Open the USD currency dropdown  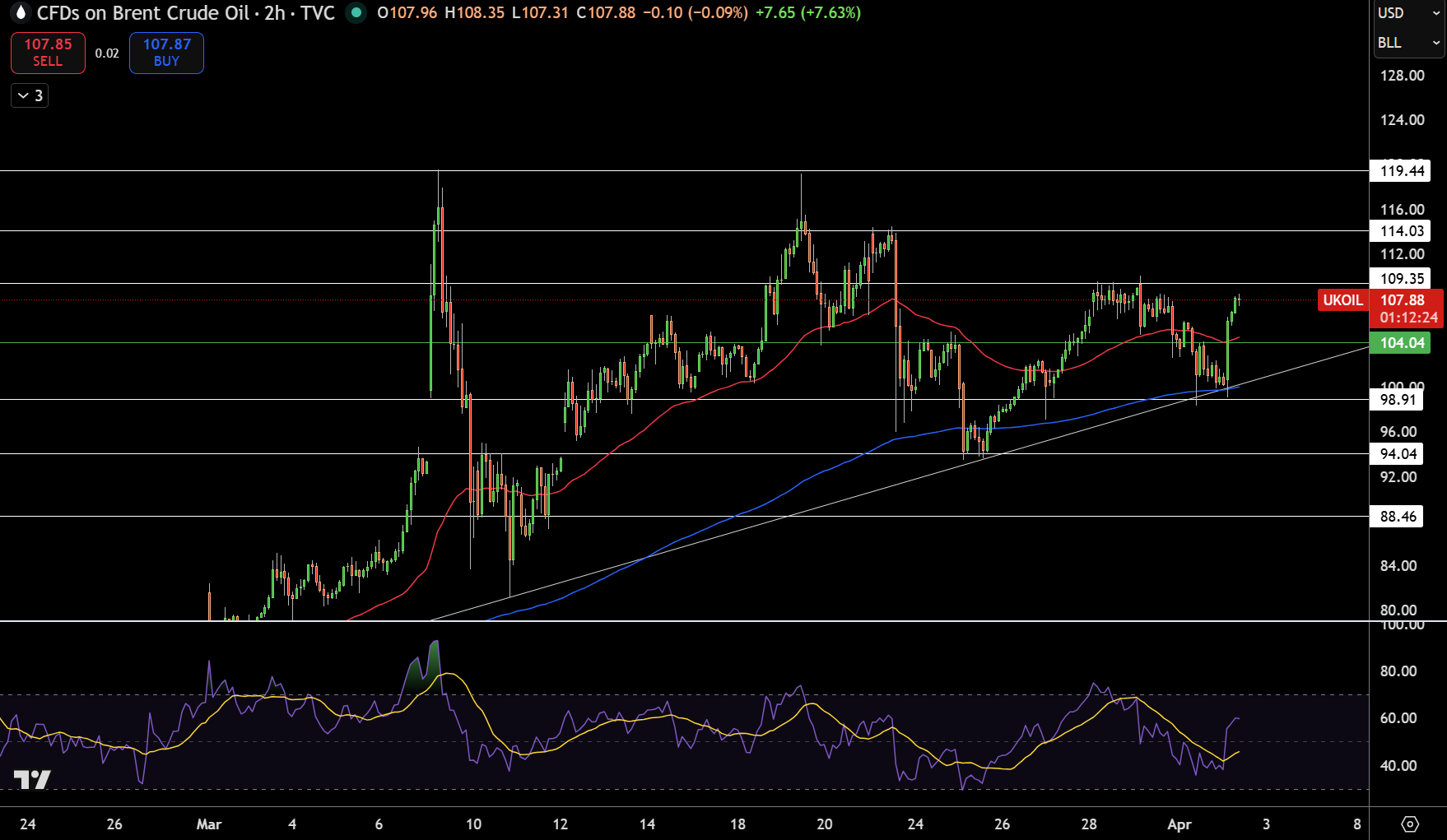point(1408,13)
